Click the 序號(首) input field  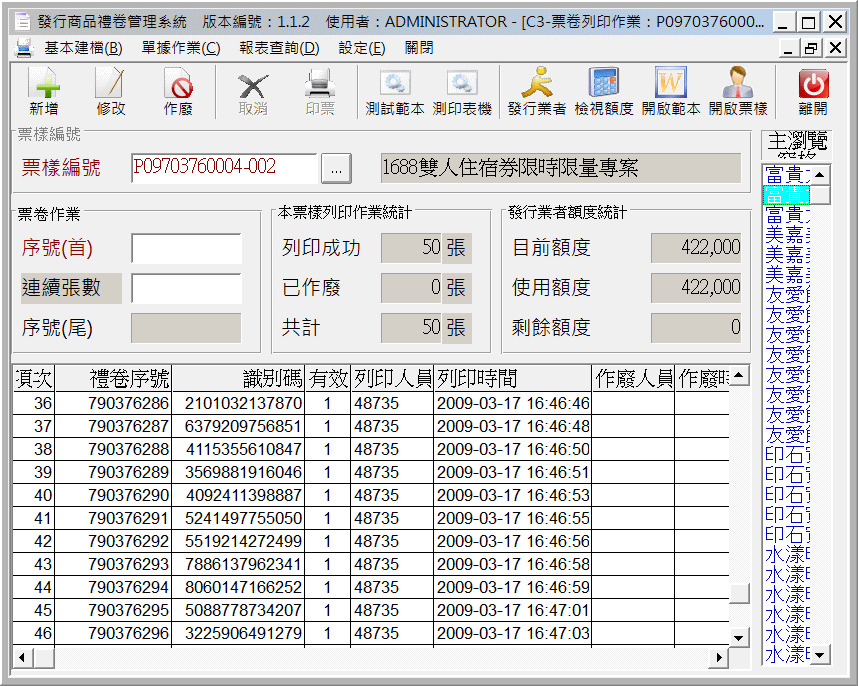187,248
